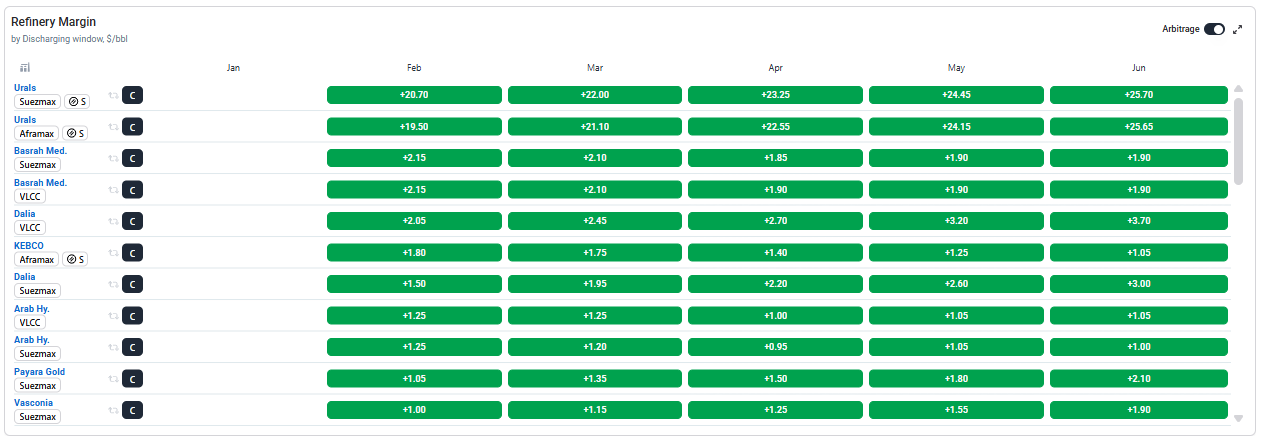Select the +0.95 cell
The height and width of the screenshot is (439, 1261).
(x=775, y=347)
